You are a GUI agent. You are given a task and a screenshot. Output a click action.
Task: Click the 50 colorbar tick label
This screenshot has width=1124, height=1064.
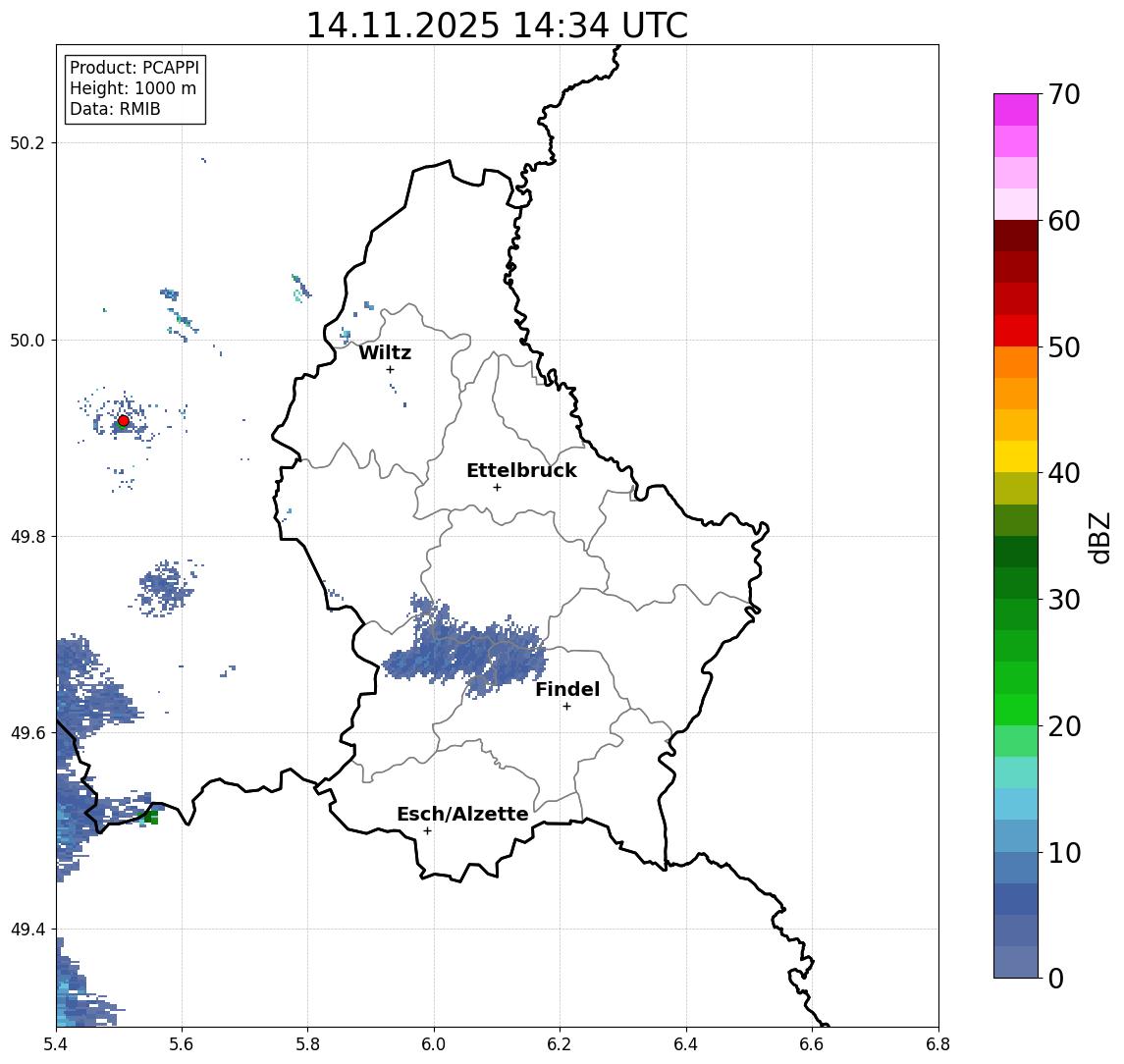[1064, 347]
